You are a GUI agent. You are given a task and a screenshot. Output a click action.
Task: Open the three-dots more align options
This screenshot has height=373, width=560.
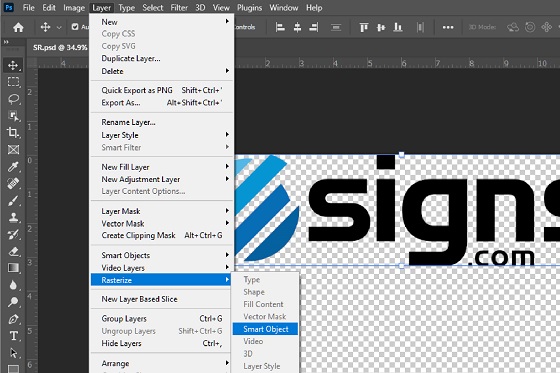(448, 27)
